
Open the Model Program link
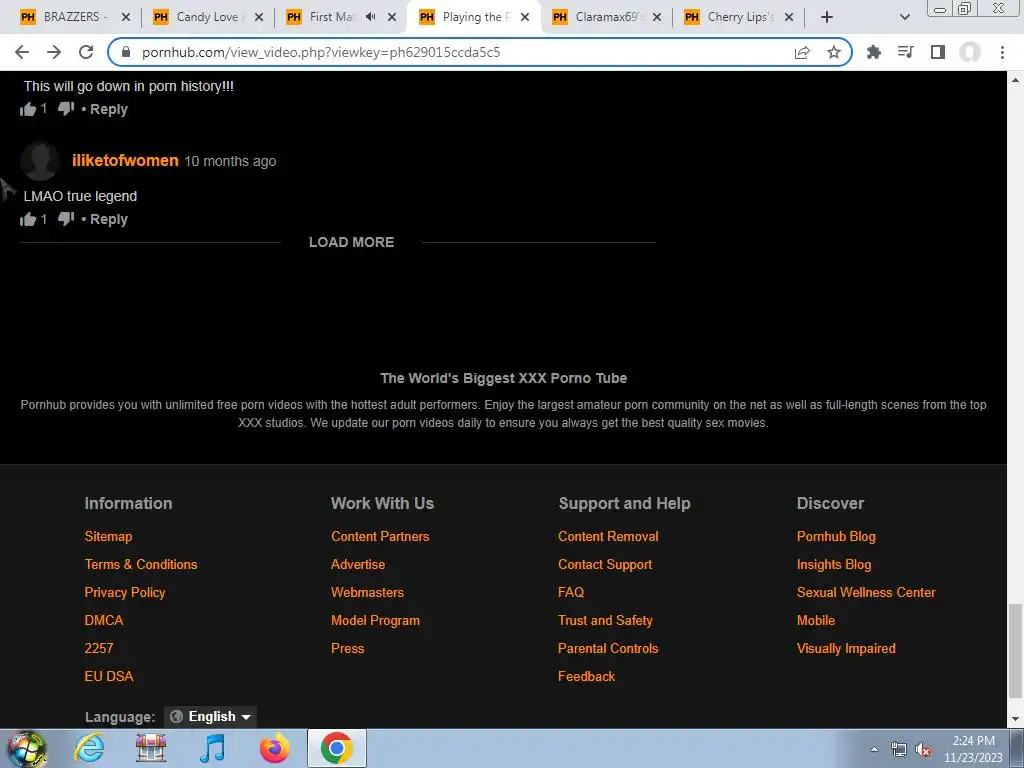(x=376, y=620)
